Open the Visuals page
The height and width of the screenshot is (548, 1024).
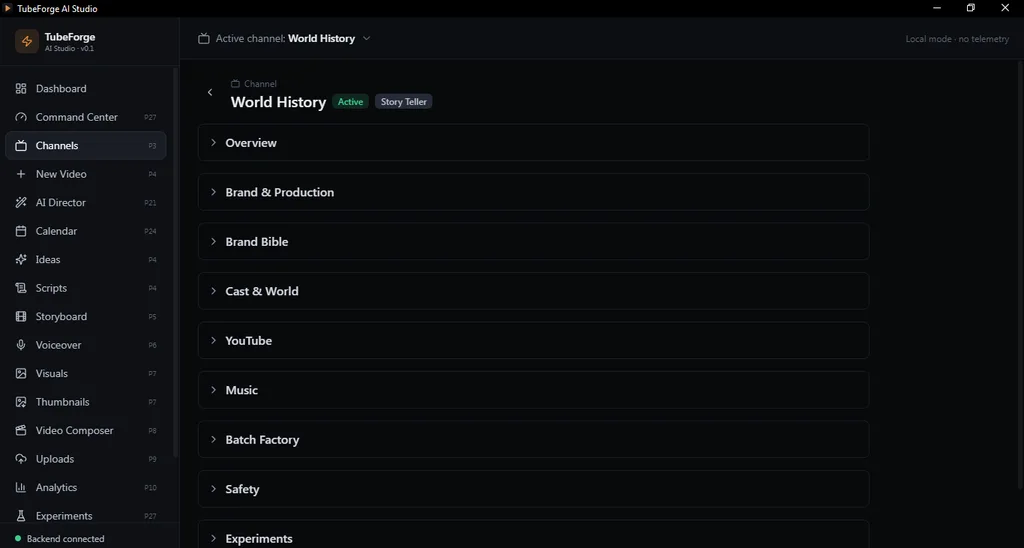(x=86, y=374)
